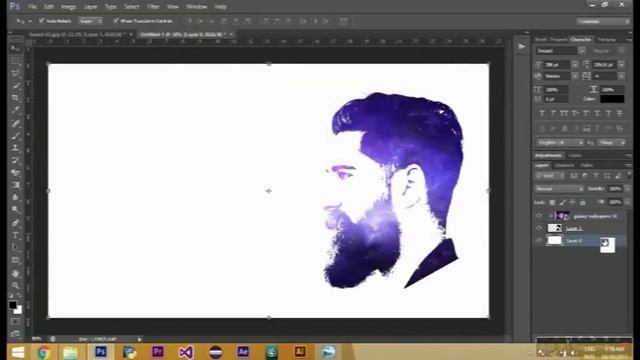Select the Eraser tool
640x360 pixels.
(16, 173)
